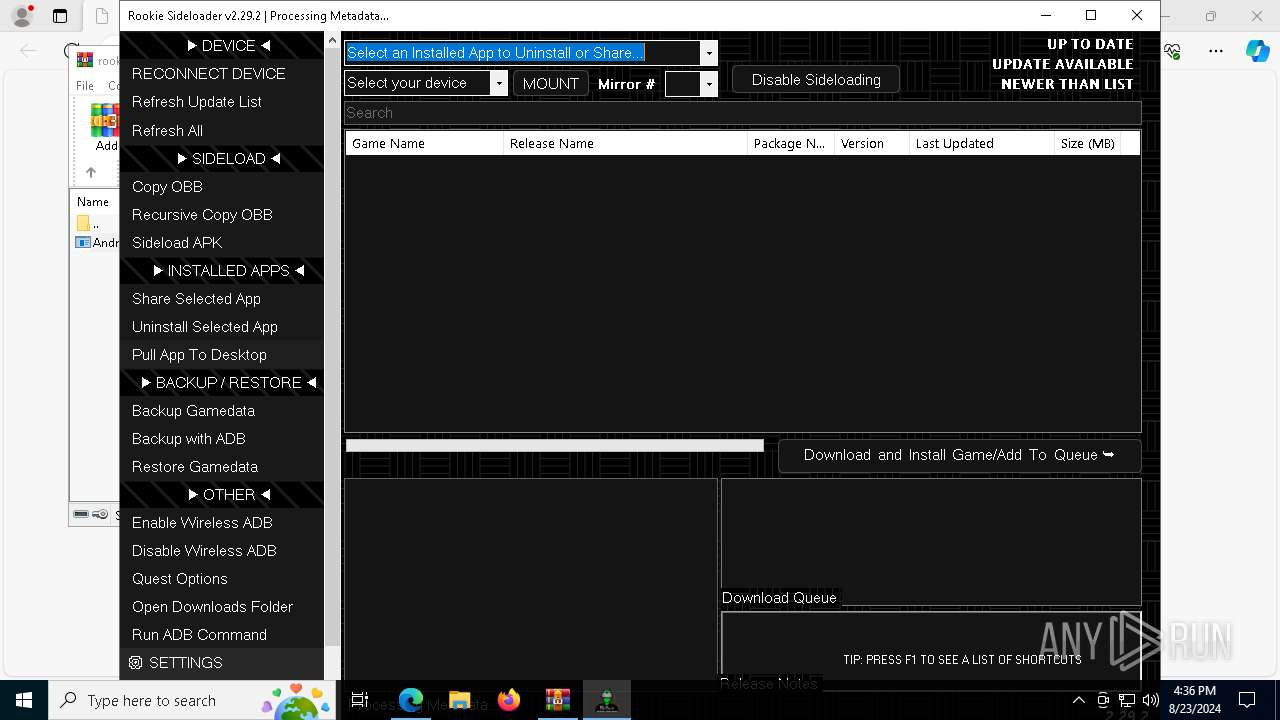The height and width of the screenshot is (720, 1280).
Task: Filter by UPDATE AVAILABLE label
Action: tap(1063, 64)
